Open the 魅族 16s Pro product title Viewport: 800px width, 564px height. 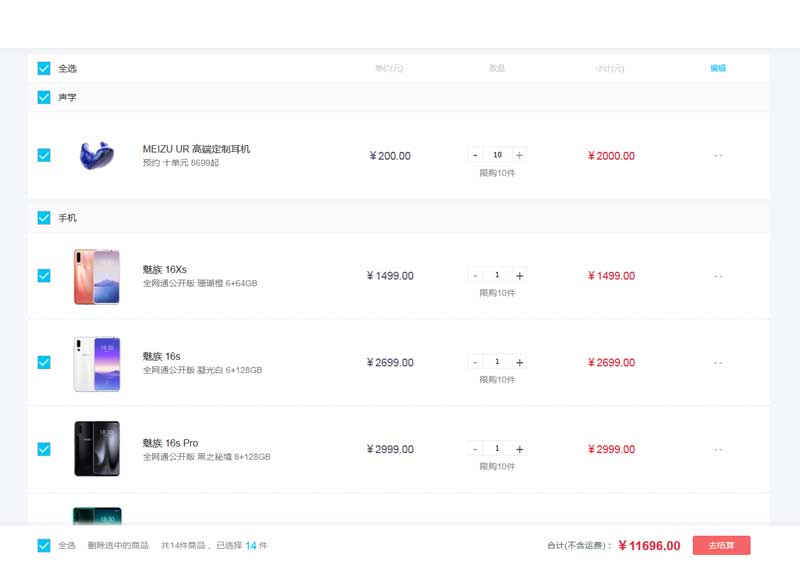click(170, 443)
